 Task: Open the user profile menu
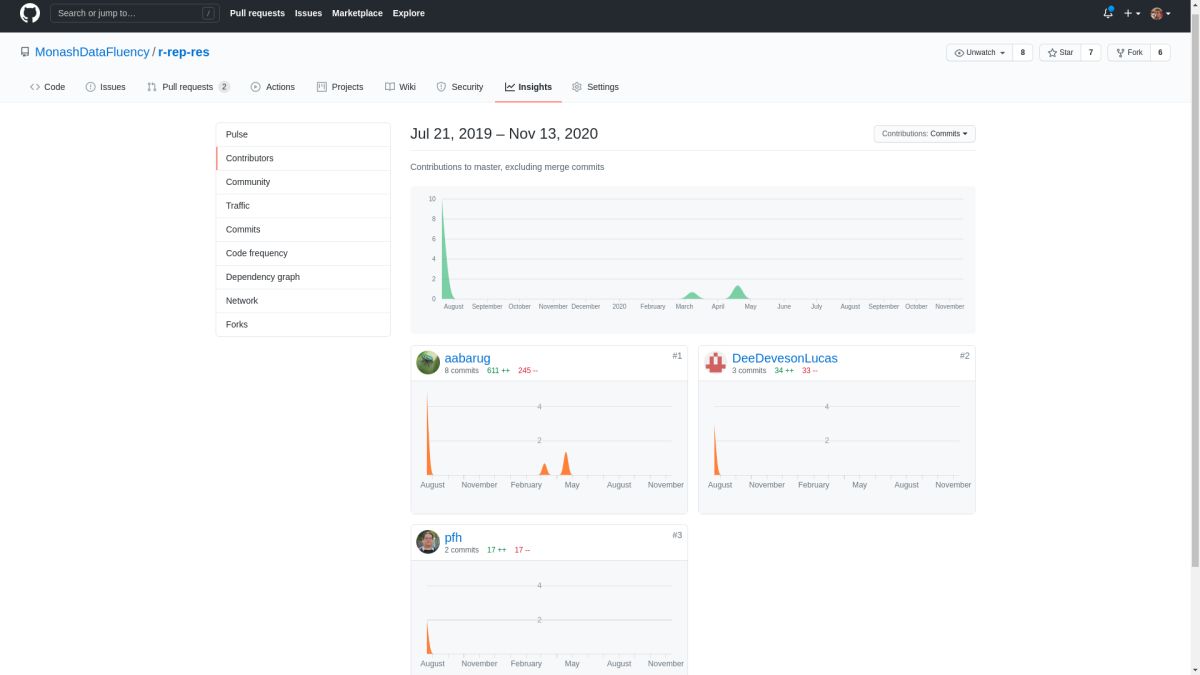pos(1161,13)
